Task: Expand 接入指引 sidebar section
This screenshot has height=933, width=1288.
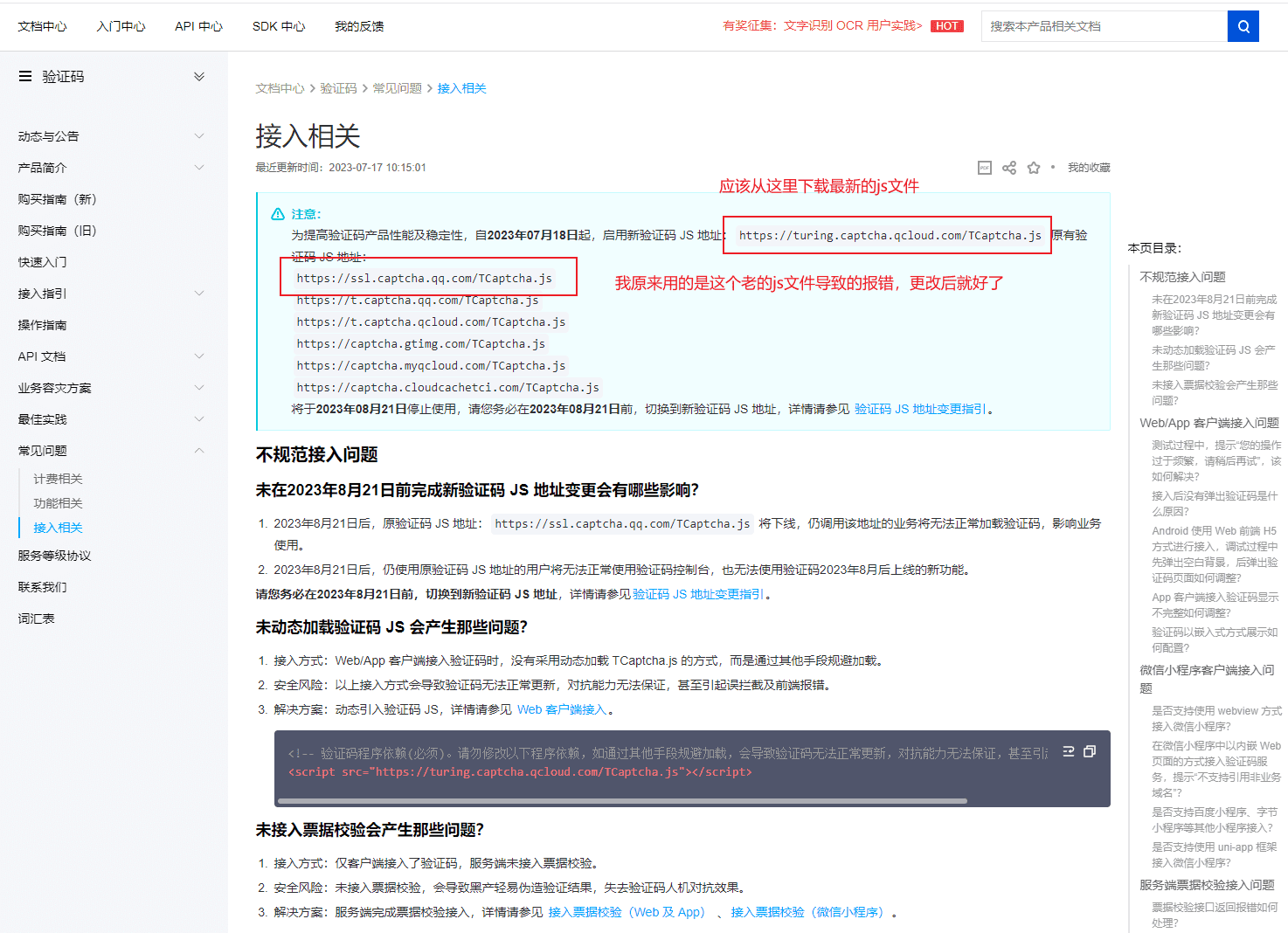Action: (199, 294)
